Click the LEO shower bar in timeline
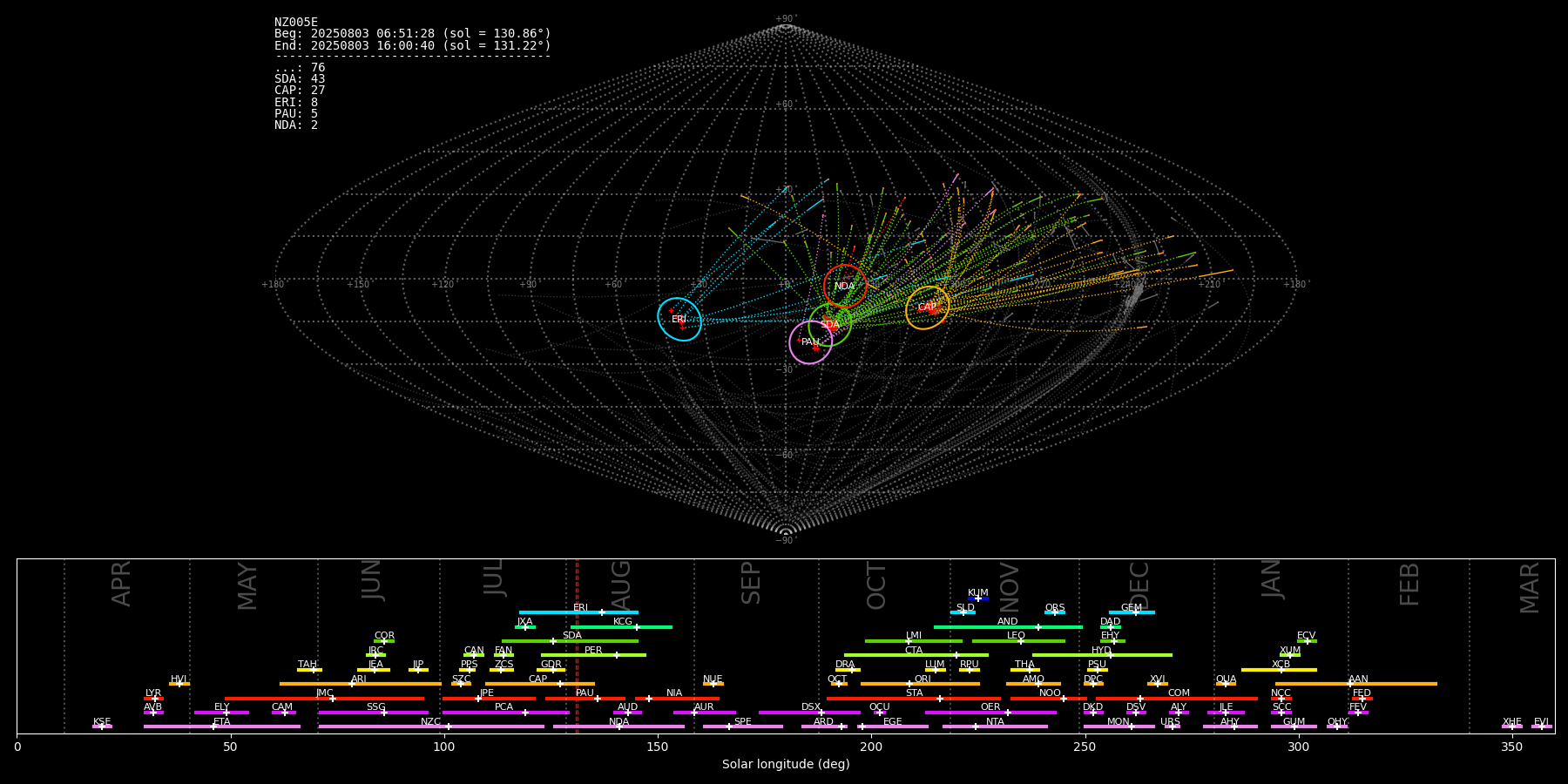 [1018, 641]
